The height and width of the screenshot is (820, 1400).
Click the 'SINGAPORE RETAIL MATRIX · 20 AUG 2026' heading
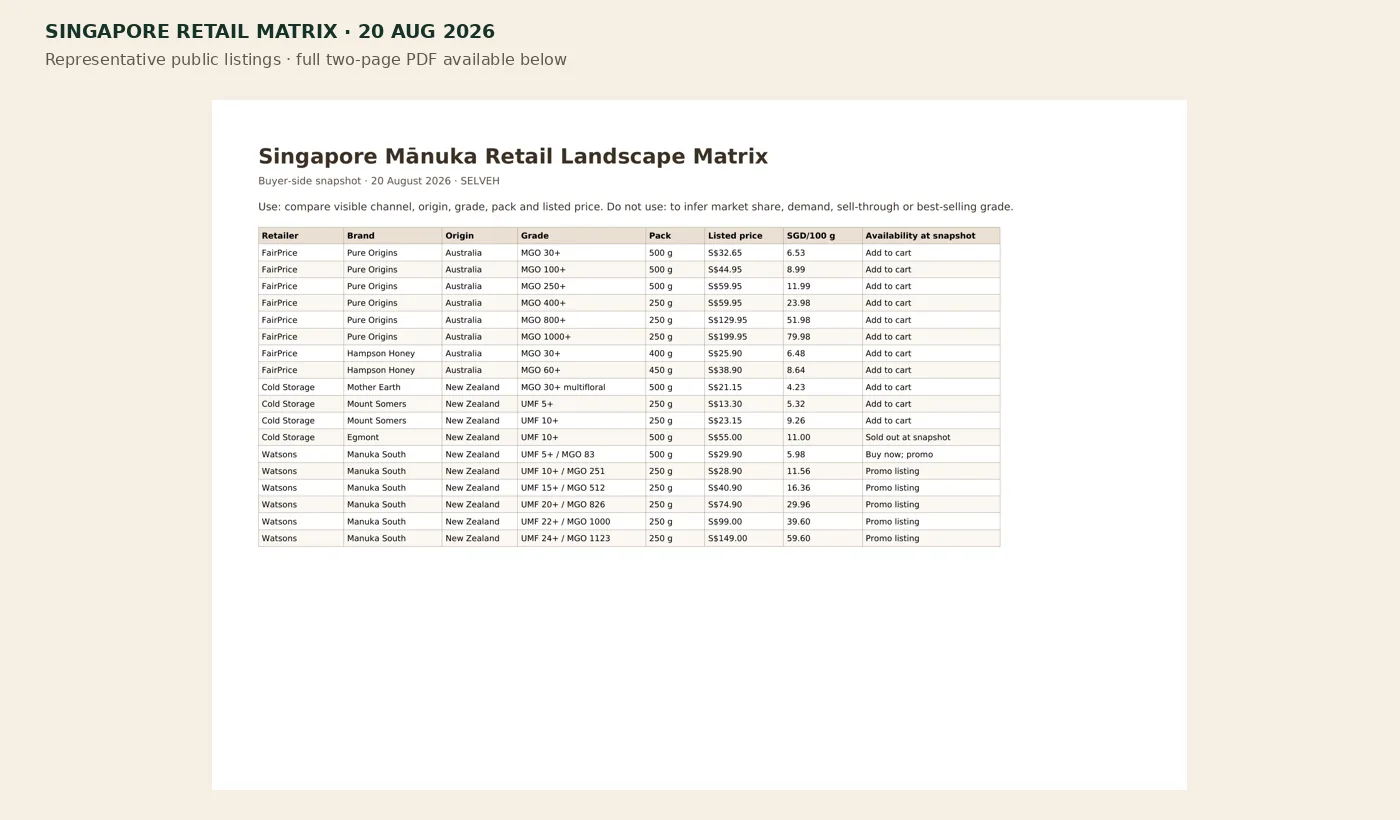[x=270, y=32]
